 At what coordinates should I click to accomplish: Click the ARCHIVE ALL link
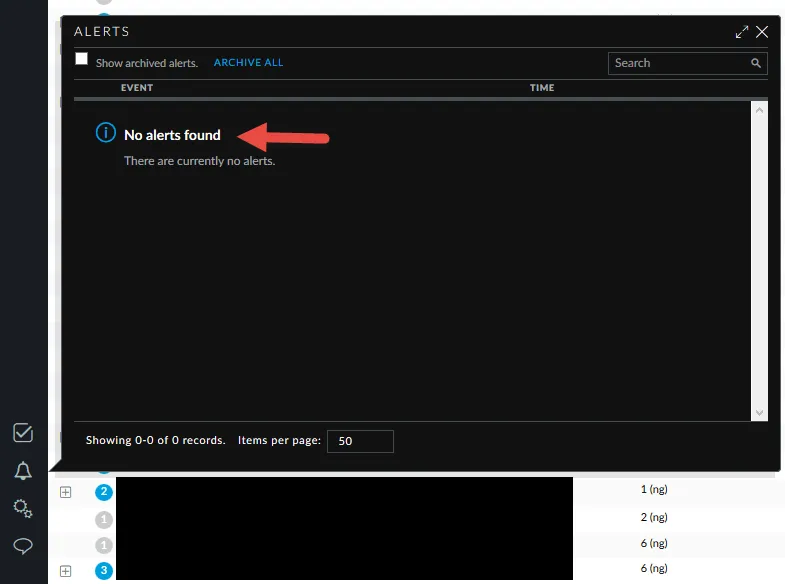pyautogui.click(x=248, y=63)
